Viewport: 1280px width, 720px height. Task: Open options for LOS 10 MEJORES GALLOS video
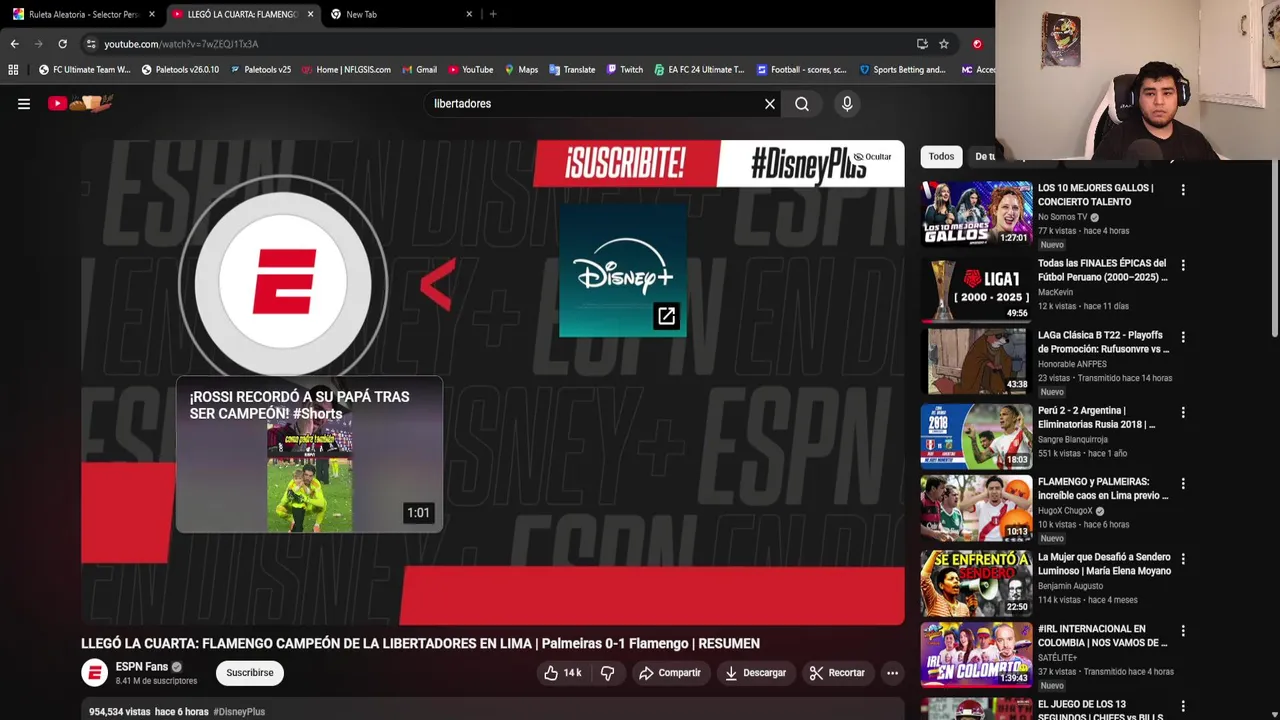1183,190
